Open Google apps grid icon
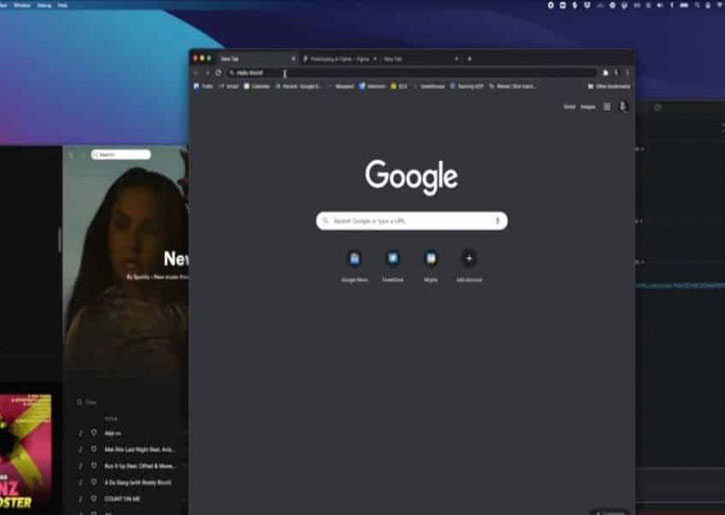The image size is (725, 515). point(606,106)
